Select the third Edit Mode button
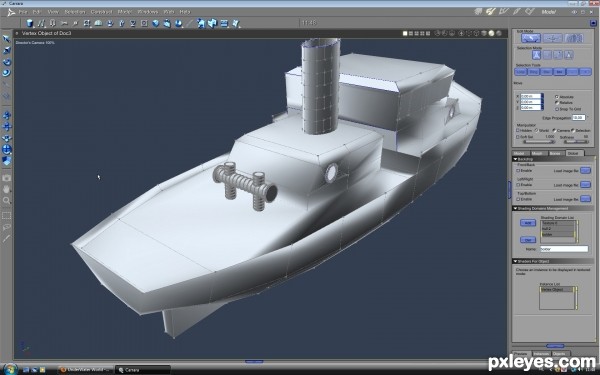 click(574, 38)
